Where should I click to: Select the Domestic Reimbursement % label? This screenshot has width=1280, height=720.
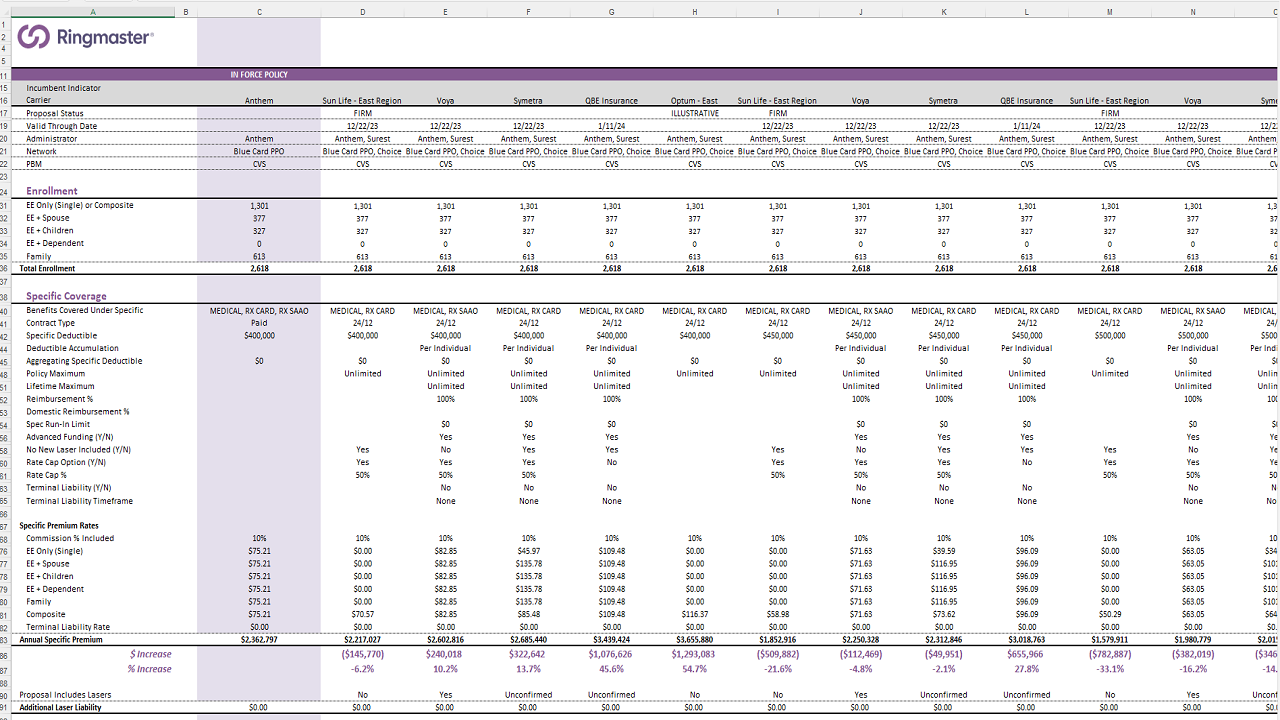point(78,411)
